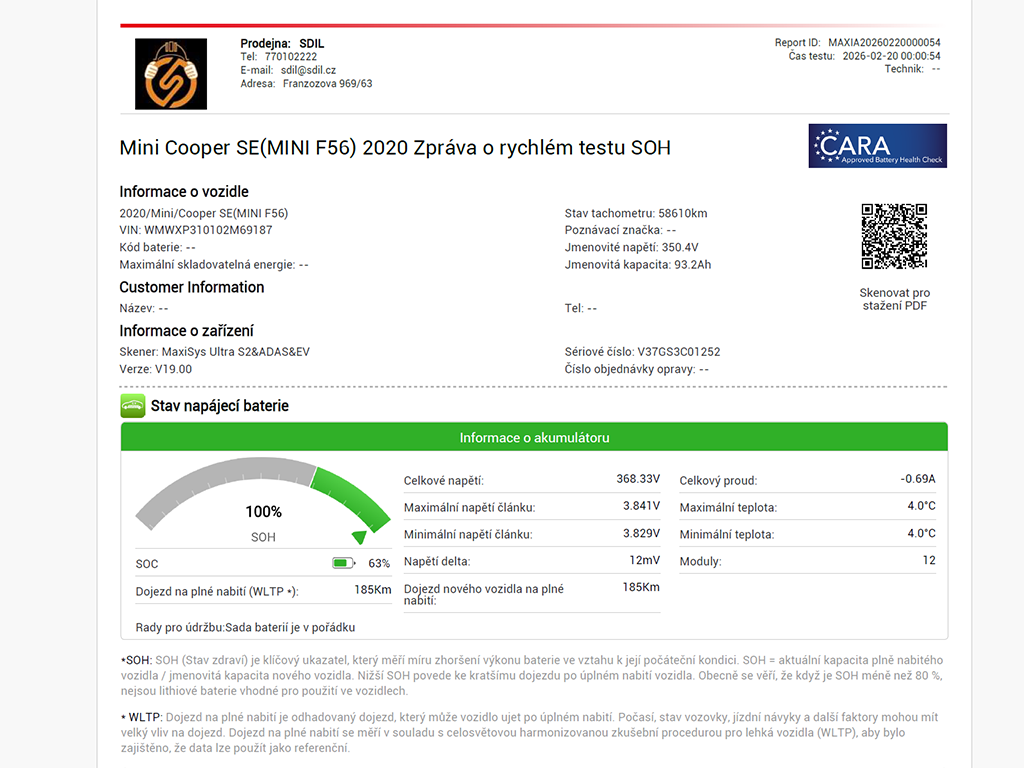
Task: Click the Stav napájecí baterie section heading
Action: pos(219,406)
